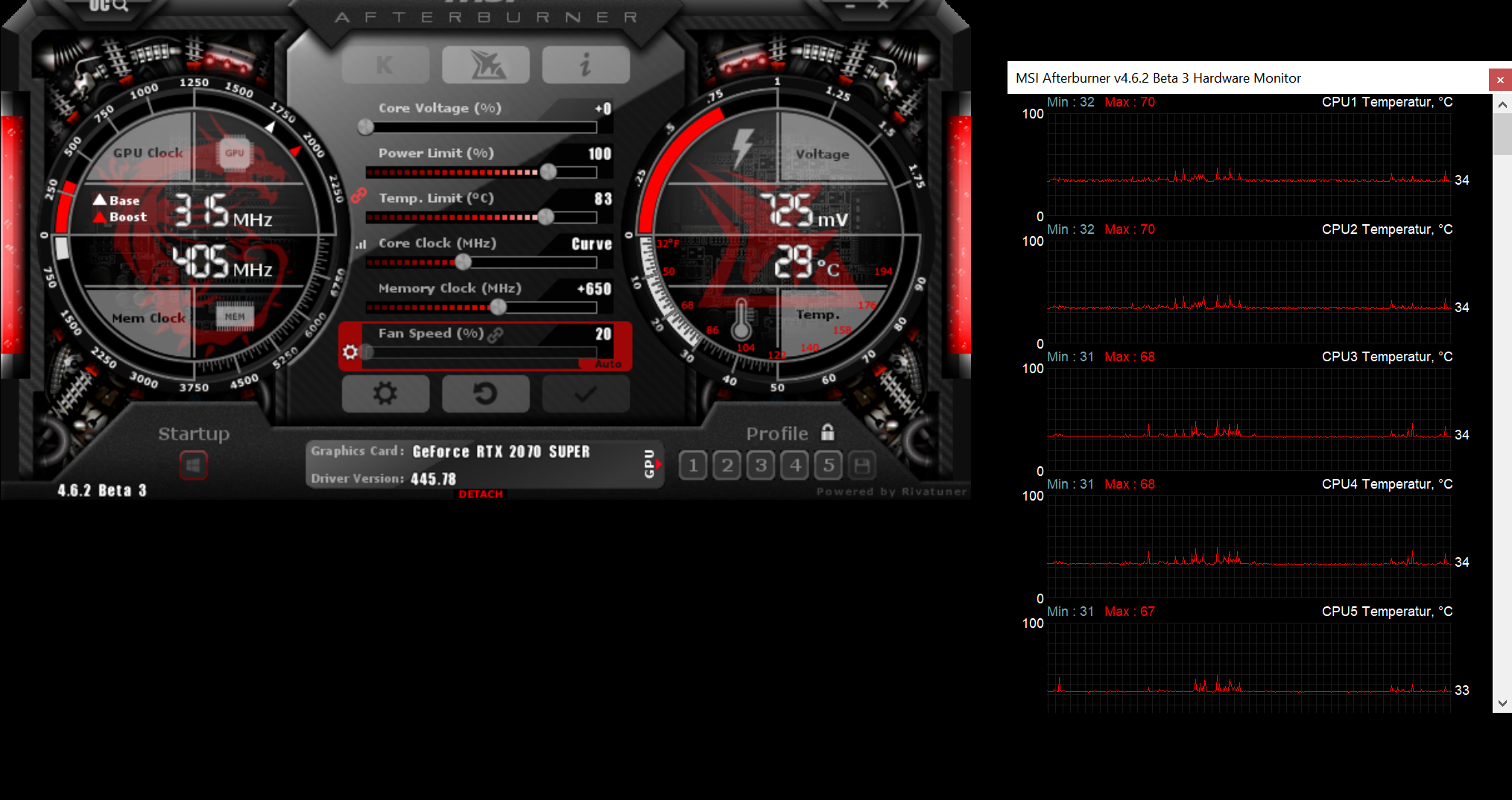Select profile slot 2
1512x800 pixels.
727,466
